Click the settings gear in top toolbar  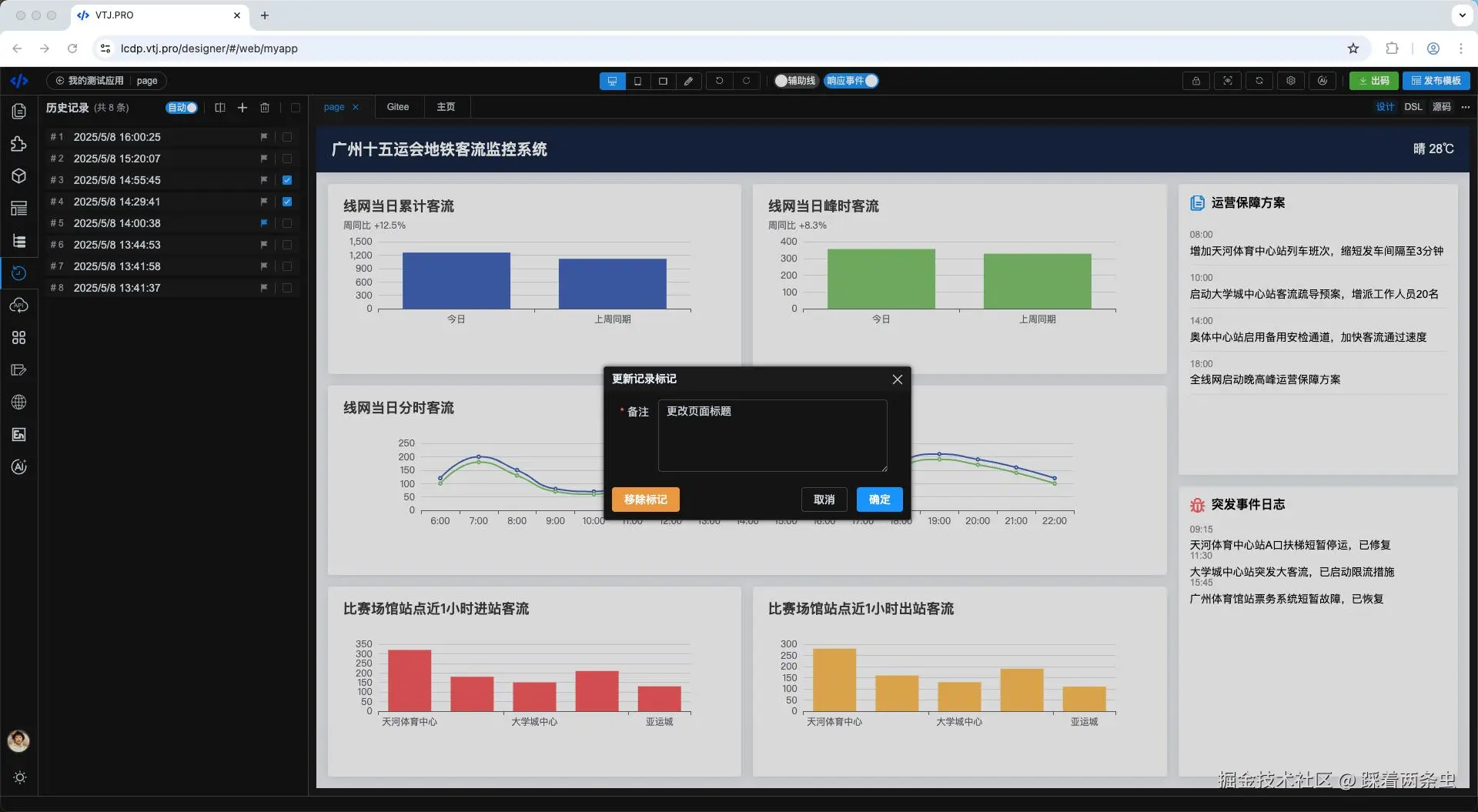tap(1291, 81)
